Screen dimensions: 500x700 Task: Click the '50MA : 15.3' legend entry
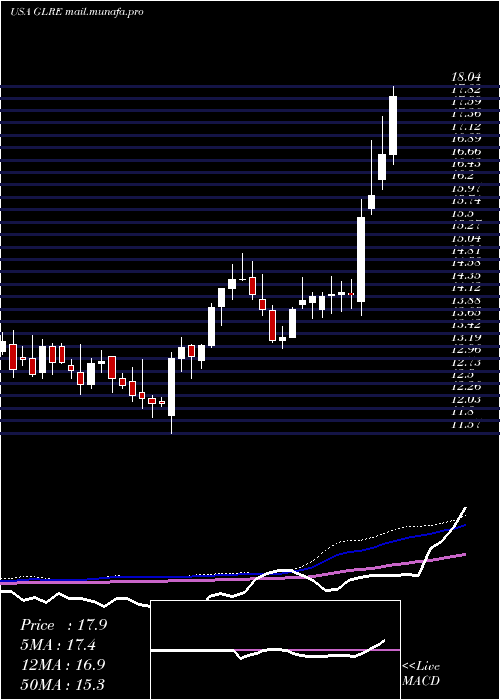(63, 684)
